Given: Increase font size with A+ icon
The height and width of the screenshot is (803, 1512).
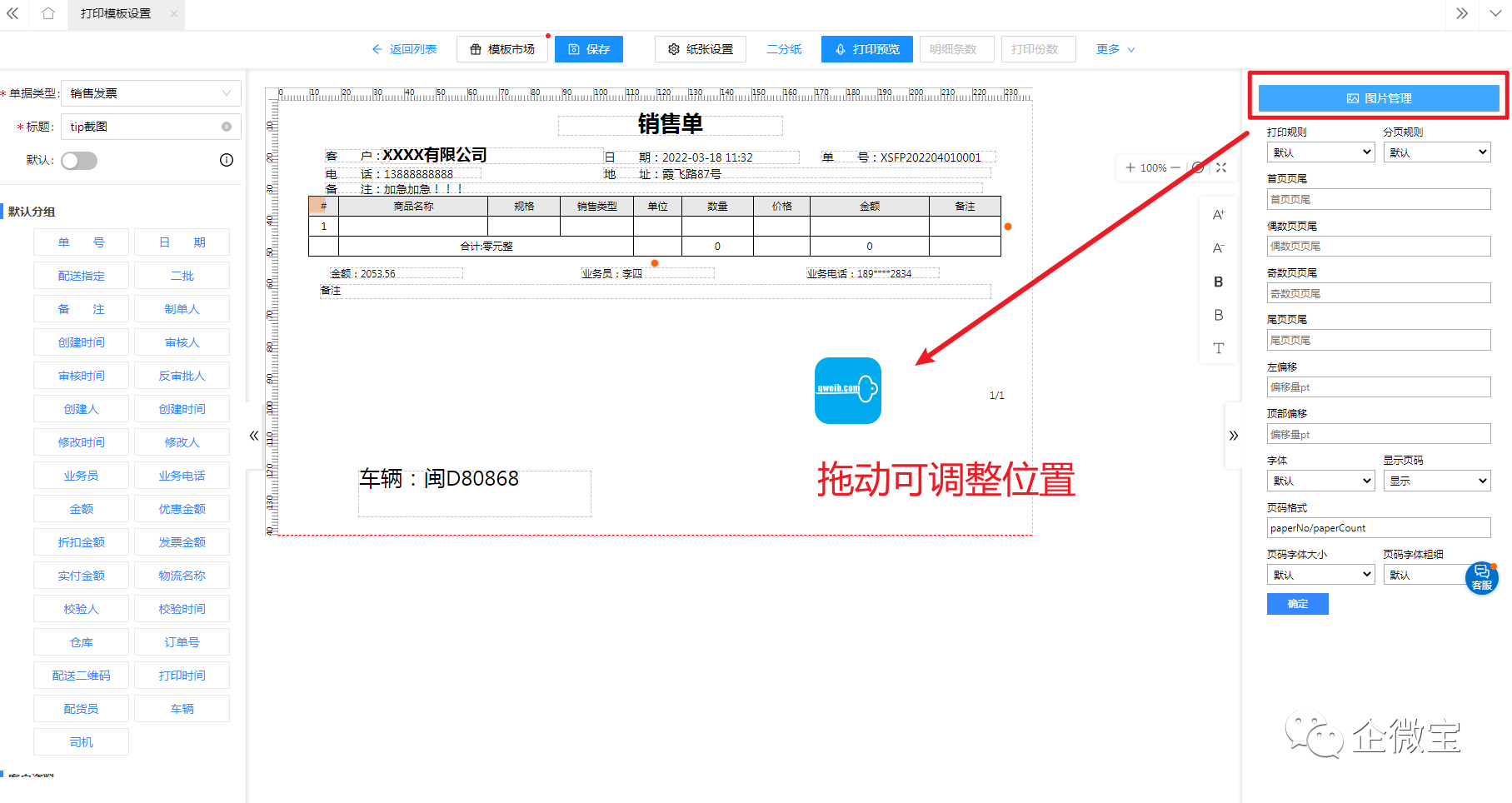Looking at the screenshot, I should click(x=1219, y=214).
